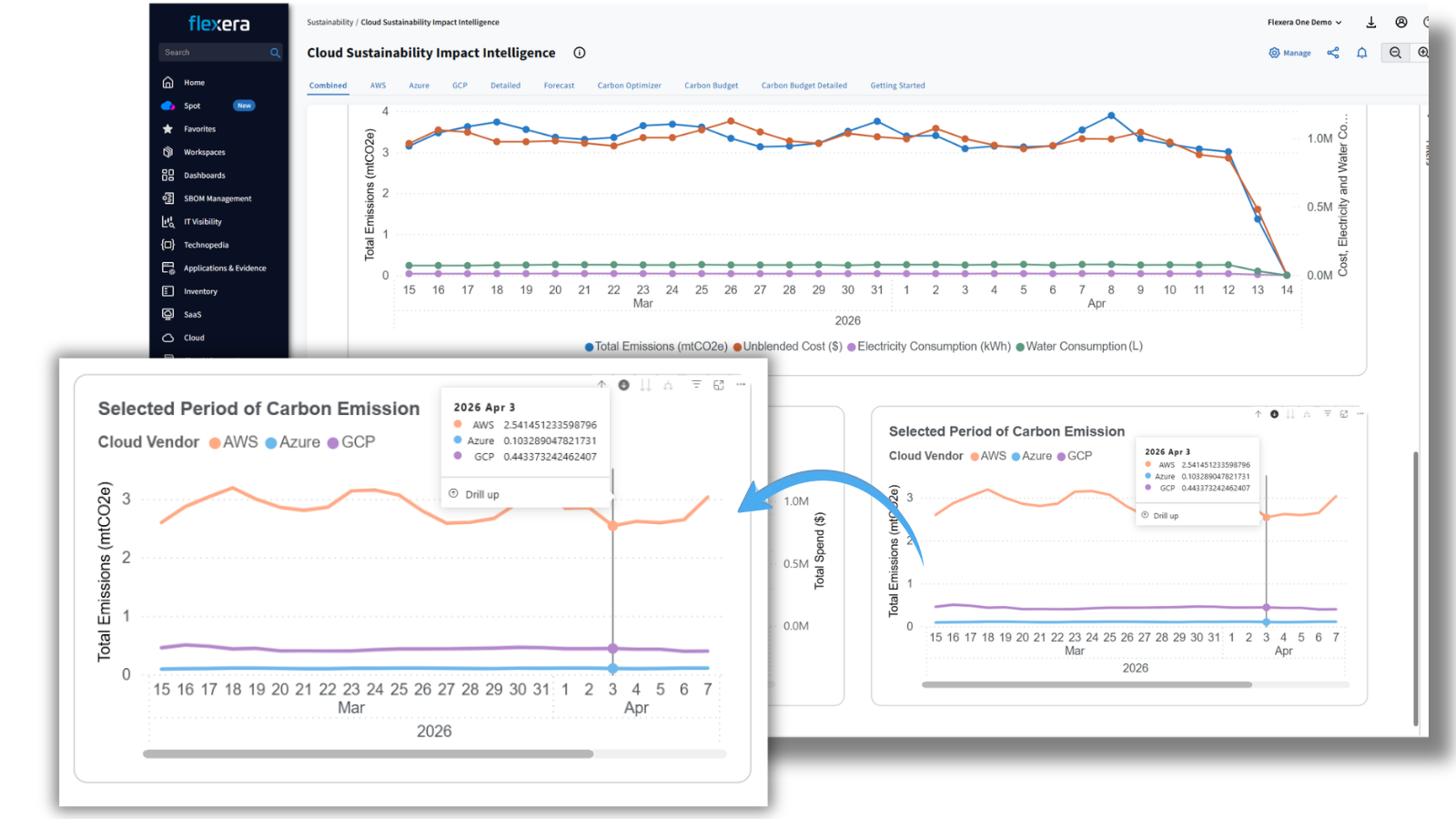This screenshot has width=1456, height=819.
Task: Click the share icon next to Manage
Action: tap(1333, 53)
